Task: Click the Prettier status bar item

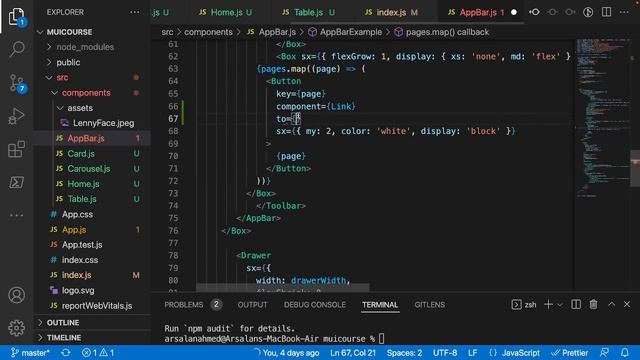Action: click(x=570, y=353)
